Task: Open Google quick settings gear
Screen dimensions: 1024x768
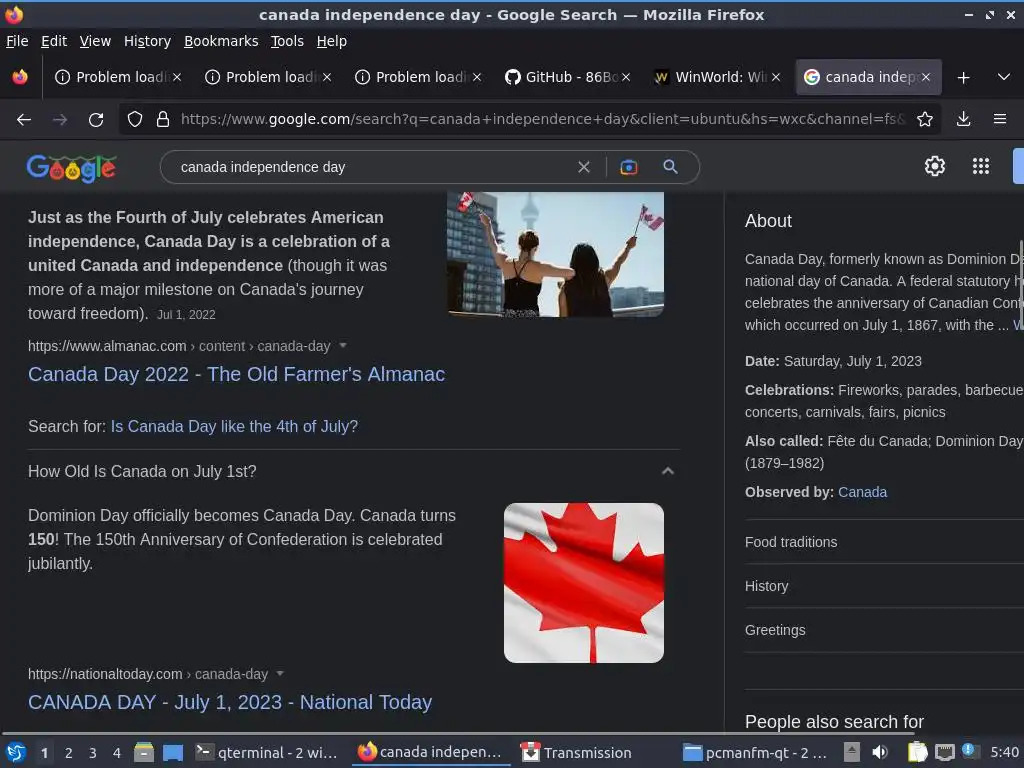Action: [935, 167]
